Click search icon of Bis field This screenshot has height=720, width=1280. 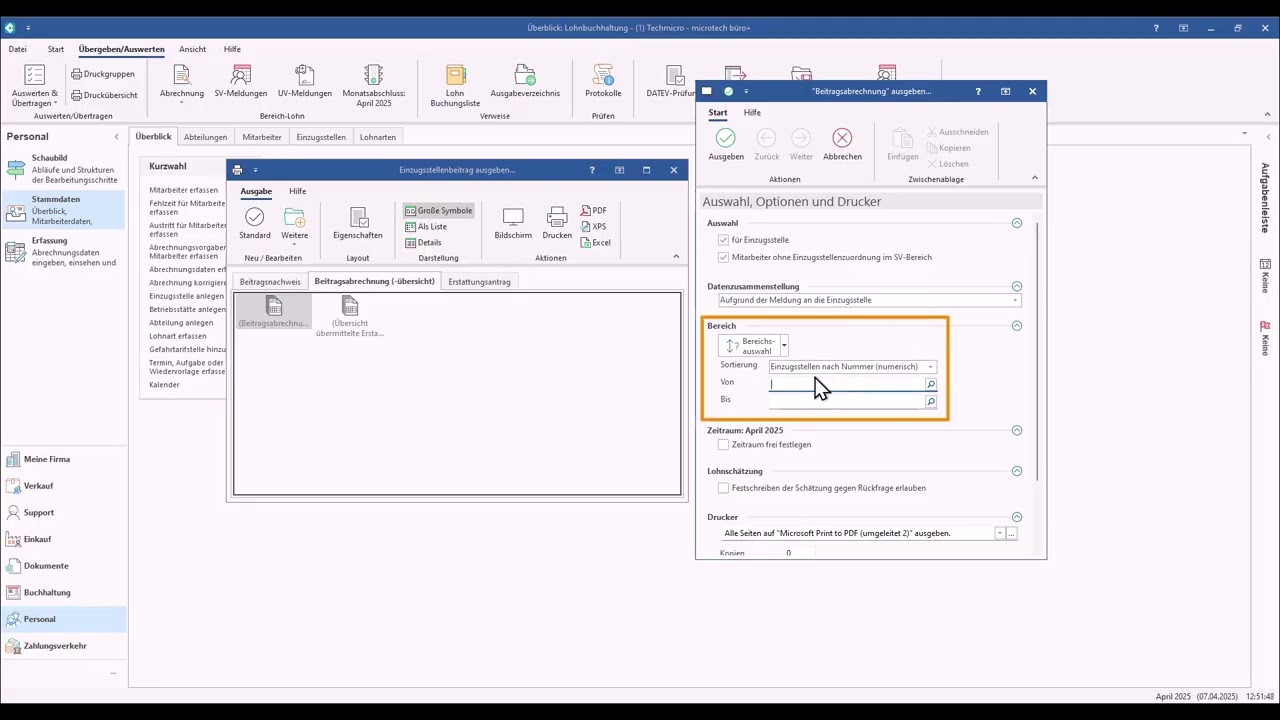pos(931,402)
